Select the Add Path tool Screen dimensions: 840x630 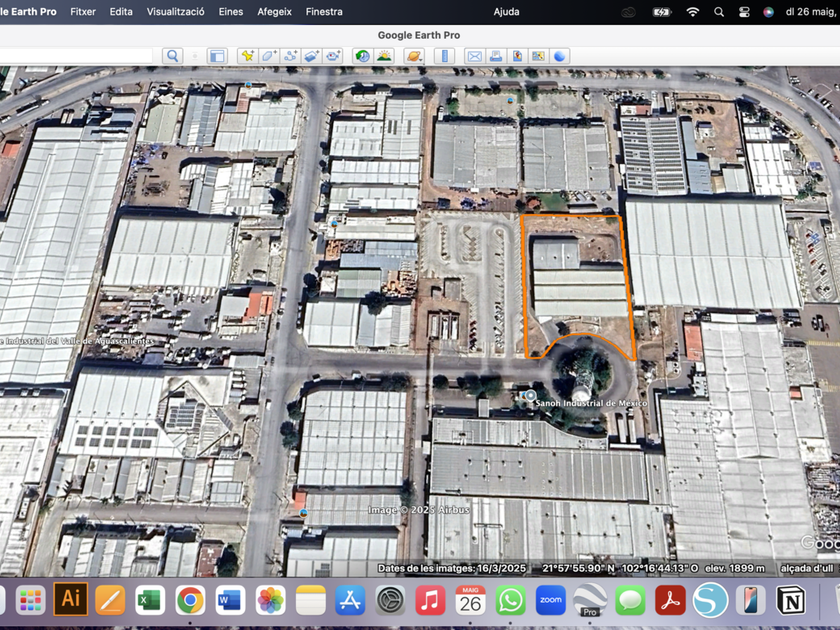point(290,56)
